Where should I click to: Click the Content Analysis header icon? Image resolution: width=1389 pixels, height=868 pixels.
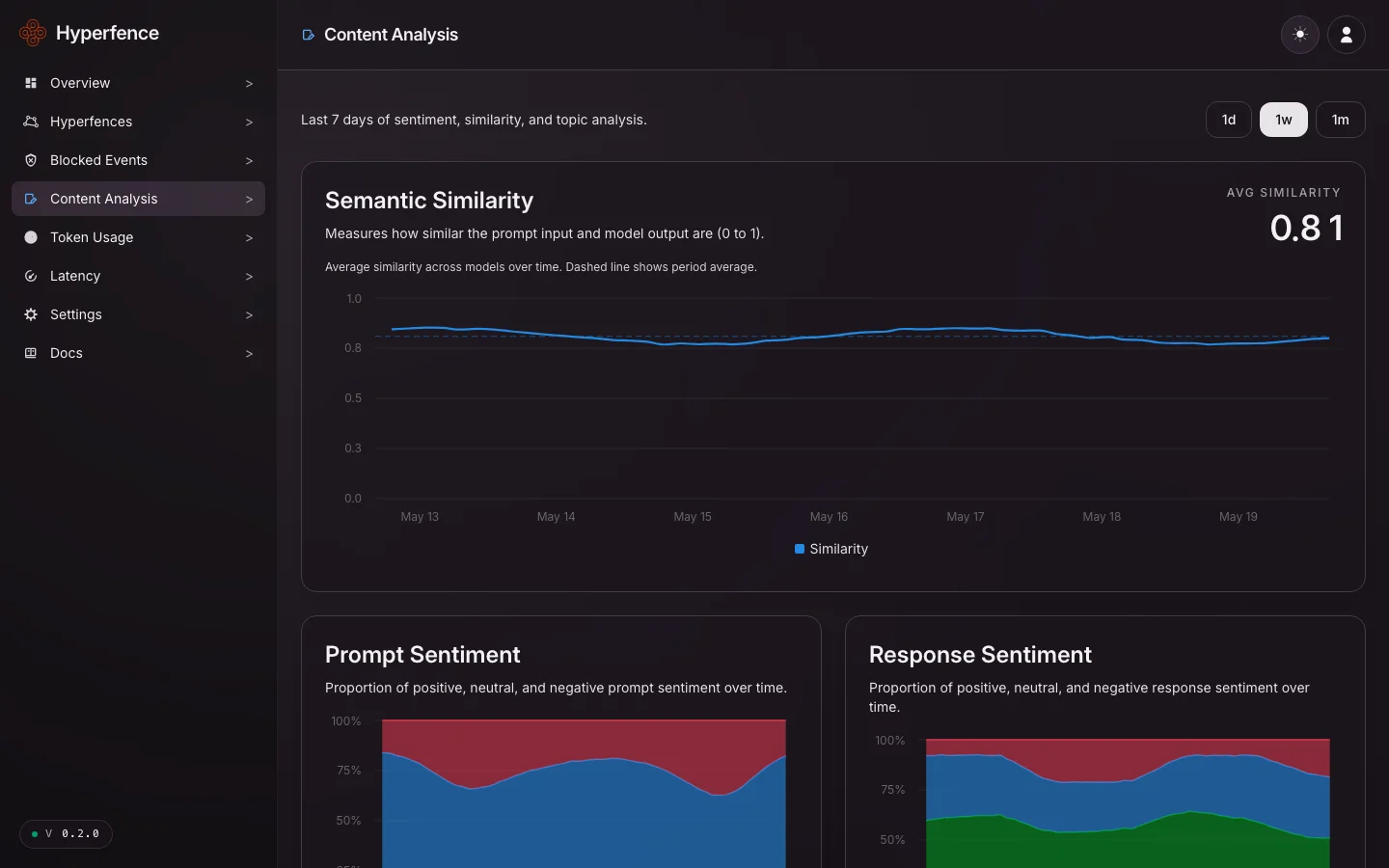coord(309,35)
